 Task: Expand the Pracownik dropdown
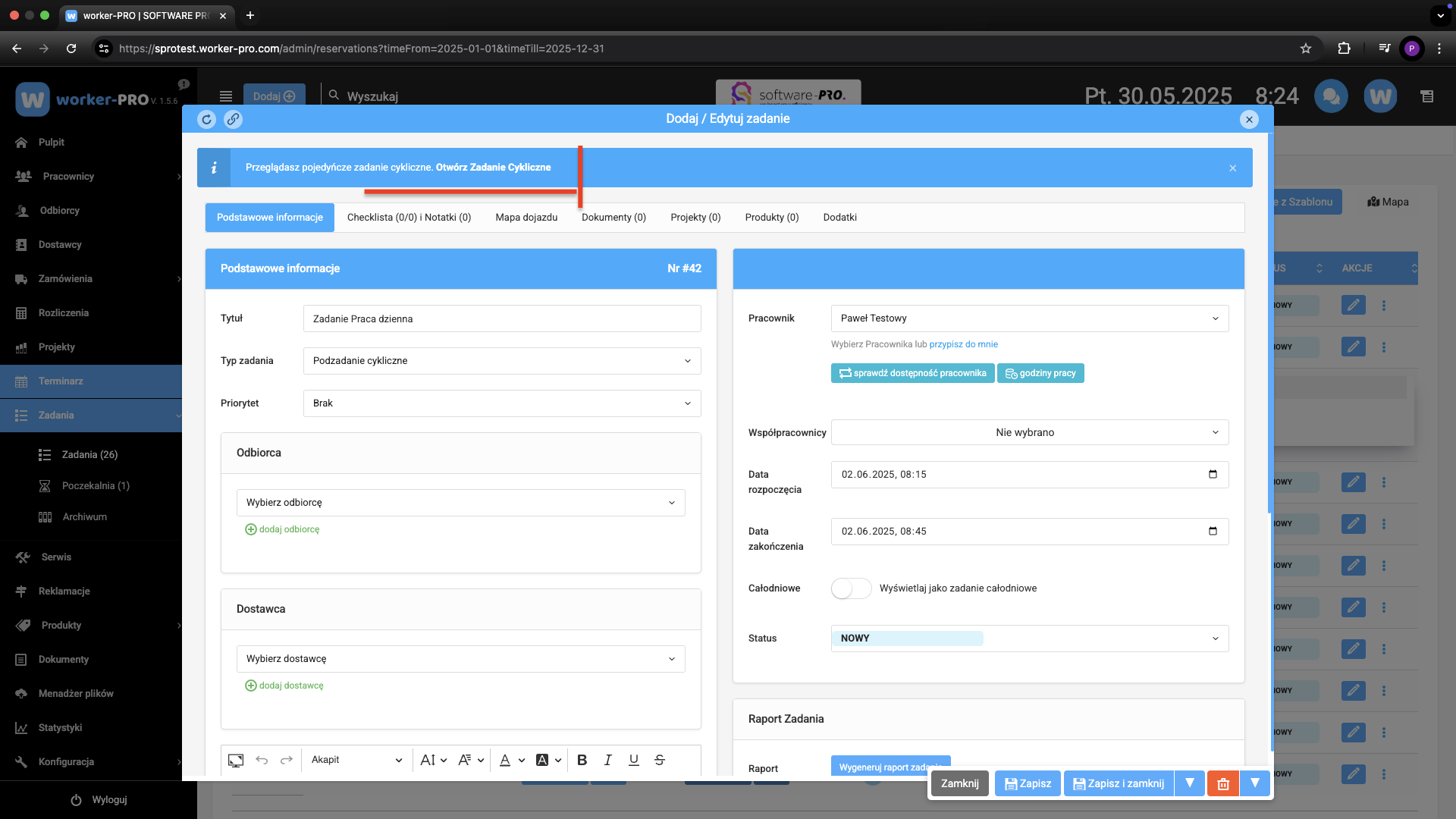pyautogui.click(x=1029, y=318)
